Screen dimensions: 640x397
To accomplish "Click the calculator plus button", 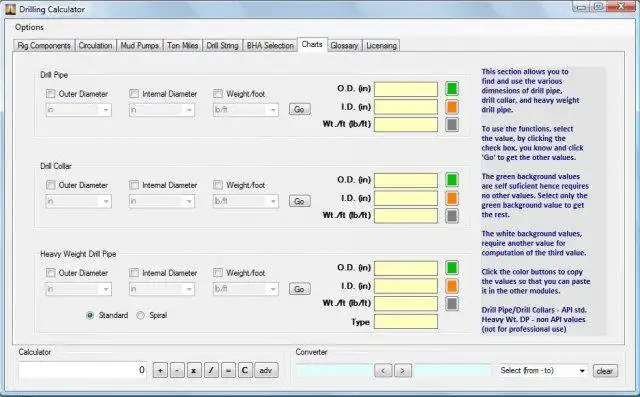I will point(160,370).
